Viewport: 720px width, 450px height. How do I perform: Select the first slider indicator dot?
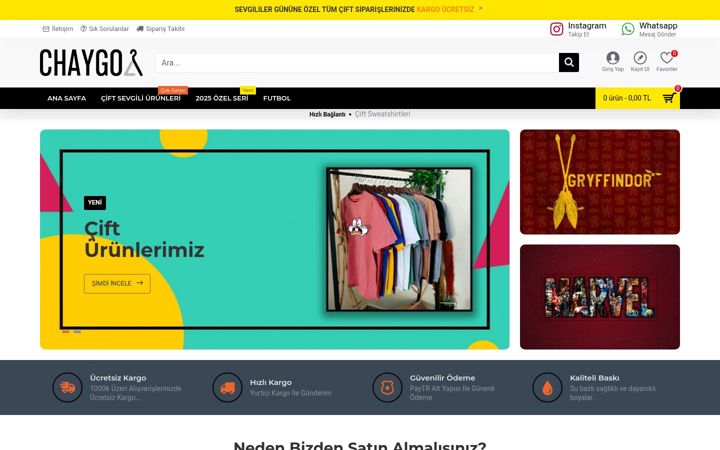coord(66,332)
